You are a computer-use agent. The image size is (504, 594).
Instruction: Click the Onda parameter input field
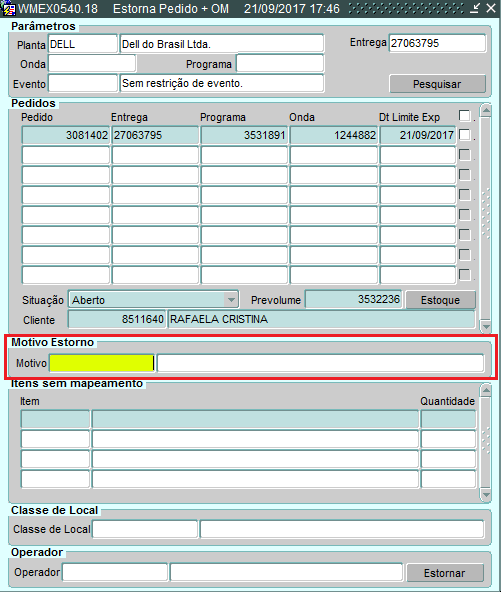pyautogui.click(x=92, y=64)
